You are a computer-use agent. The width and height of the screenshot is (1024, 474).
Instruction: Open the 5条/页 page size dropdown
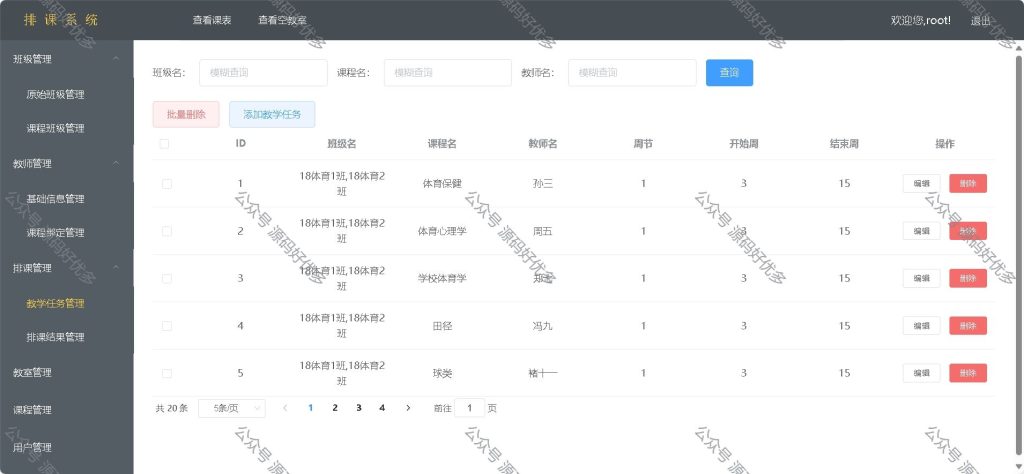pos(232,408)
